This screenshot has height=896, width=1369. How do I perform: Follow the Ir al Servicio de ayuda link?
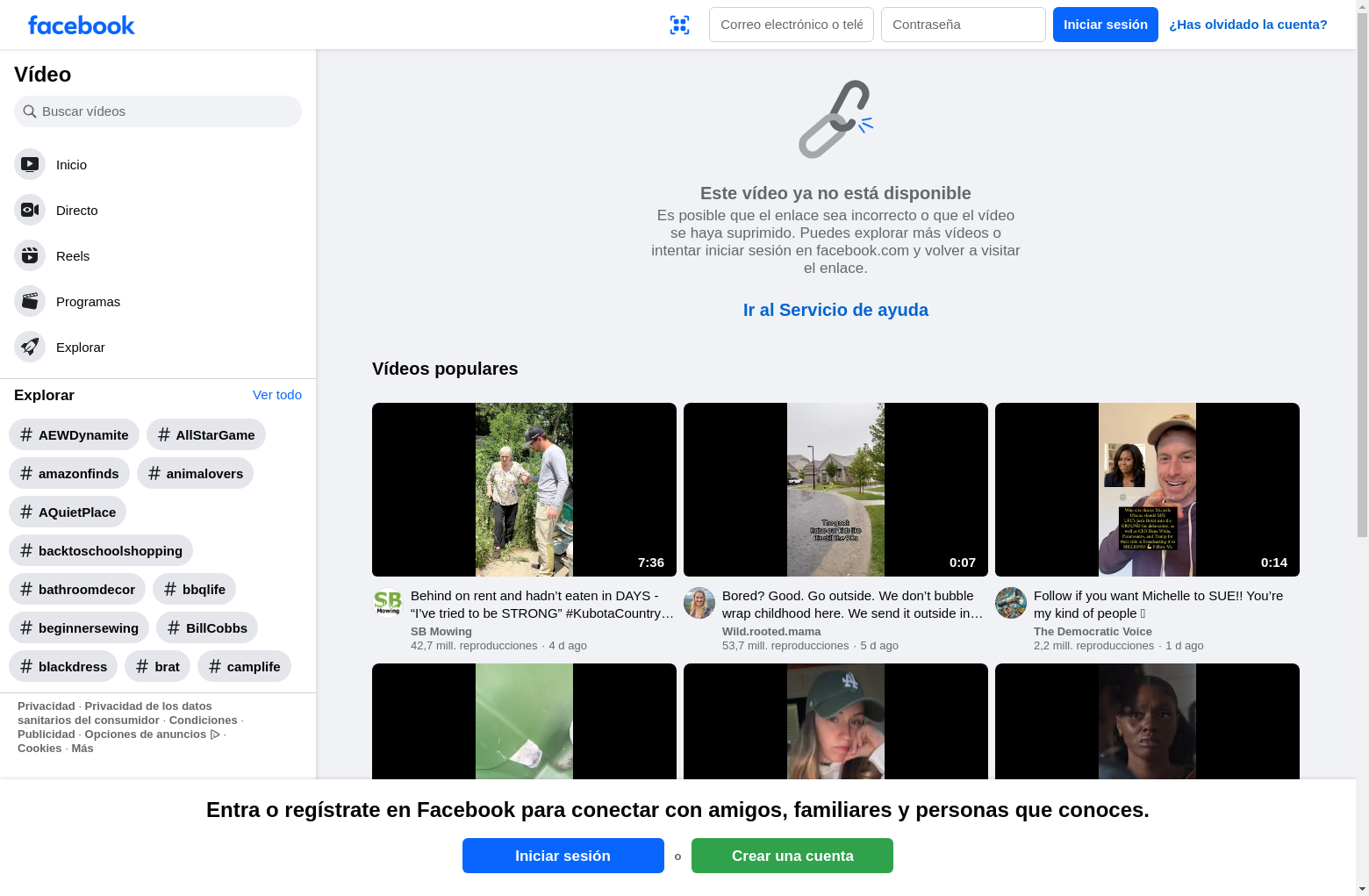pos(835,310)
